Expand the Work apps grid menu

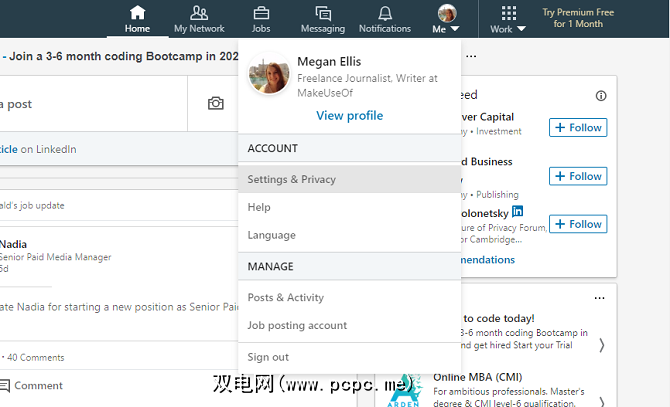click(508, 19)
